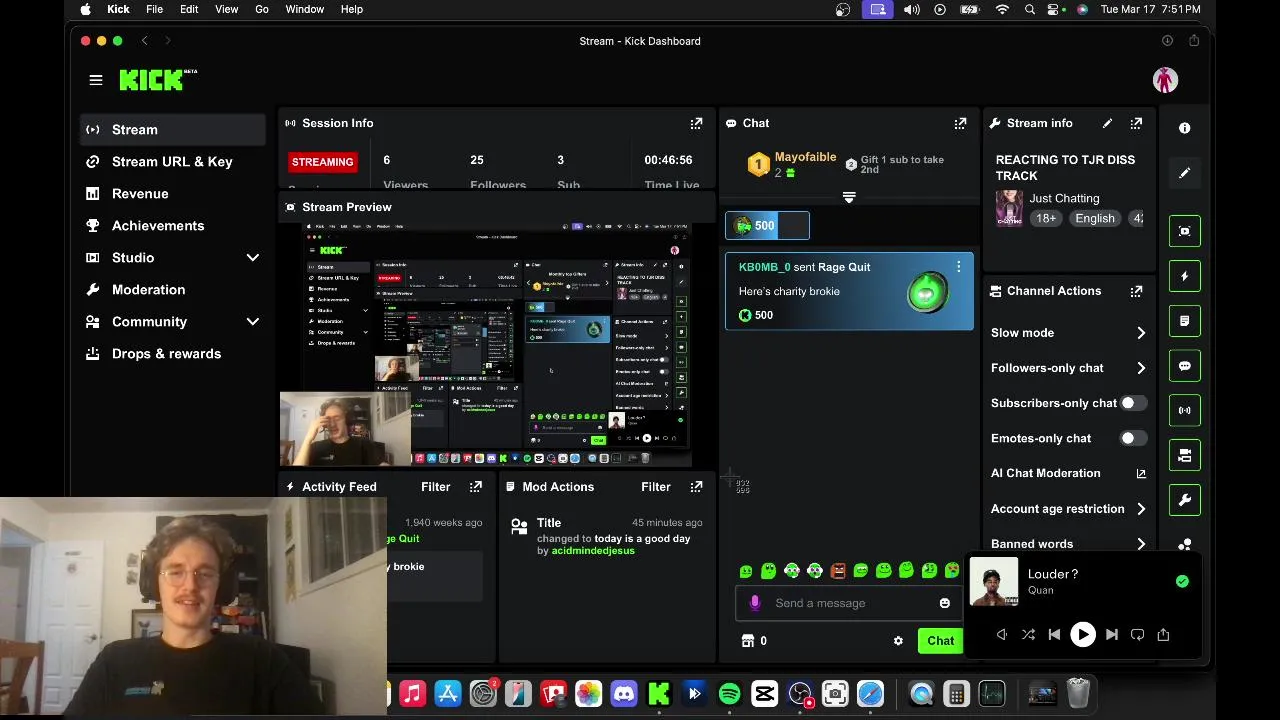
Task: Toggle repeat in the music player
Action: tap(1137, 635)
